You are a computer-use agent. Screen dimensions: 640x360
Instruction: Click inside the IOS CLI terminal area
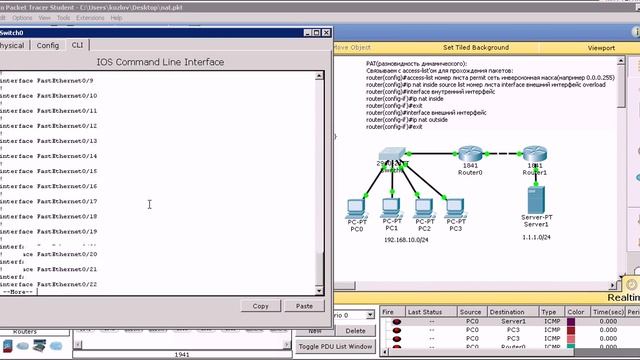158,183
